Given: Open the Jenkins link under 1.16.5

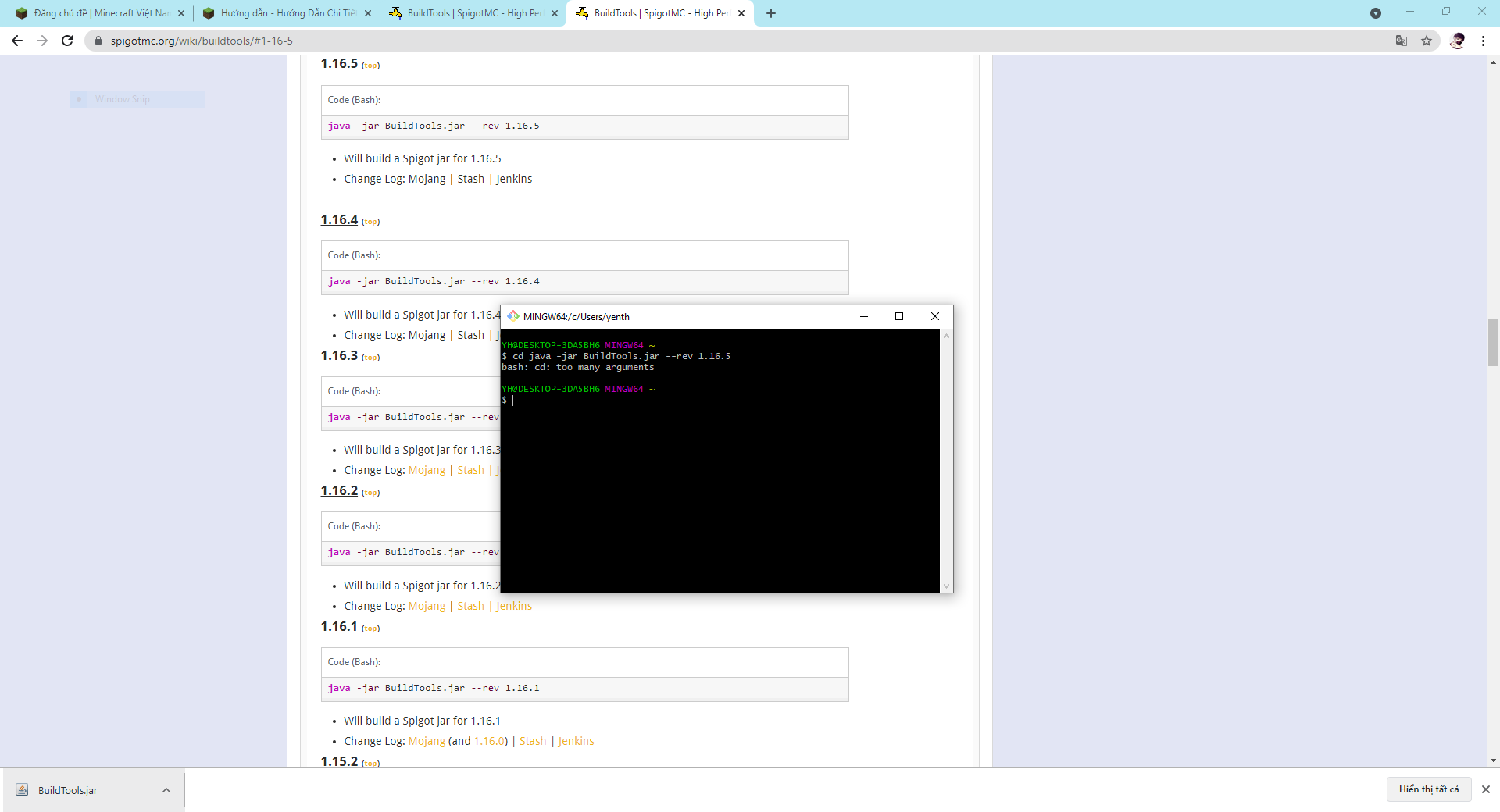Looking at the screenshot, I should (514, 179).
